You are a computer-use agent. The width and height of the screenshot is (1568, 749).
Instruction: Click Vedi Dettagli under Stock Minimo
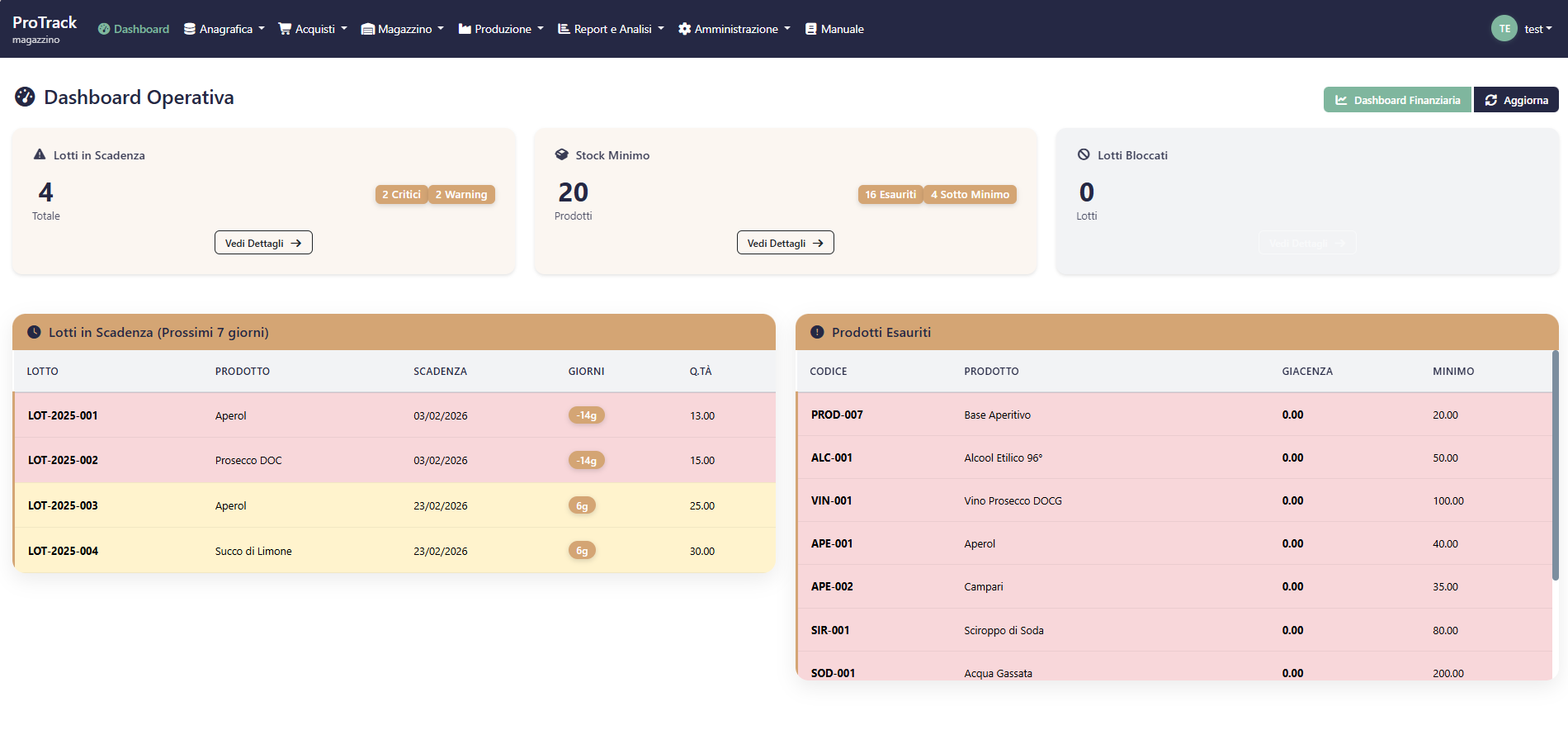point(785,242)
